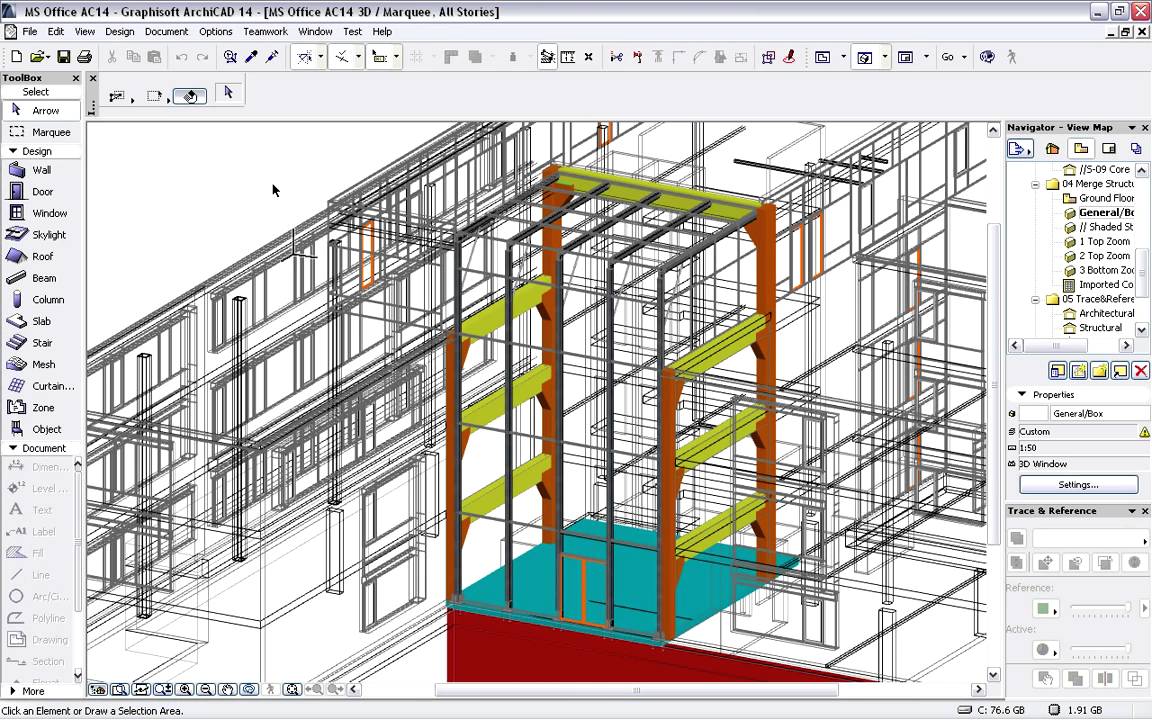Screen dimensions: 1152x720
Task: Click the Settings... button
Action: coord(1078,485)
